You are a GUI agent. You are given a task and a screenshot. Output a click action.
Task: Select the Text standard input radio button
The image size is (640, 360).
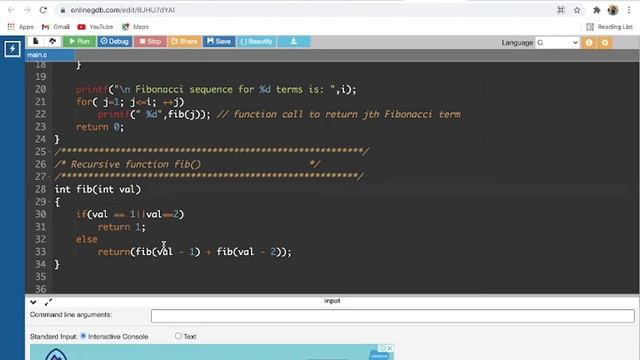[178, 336]
